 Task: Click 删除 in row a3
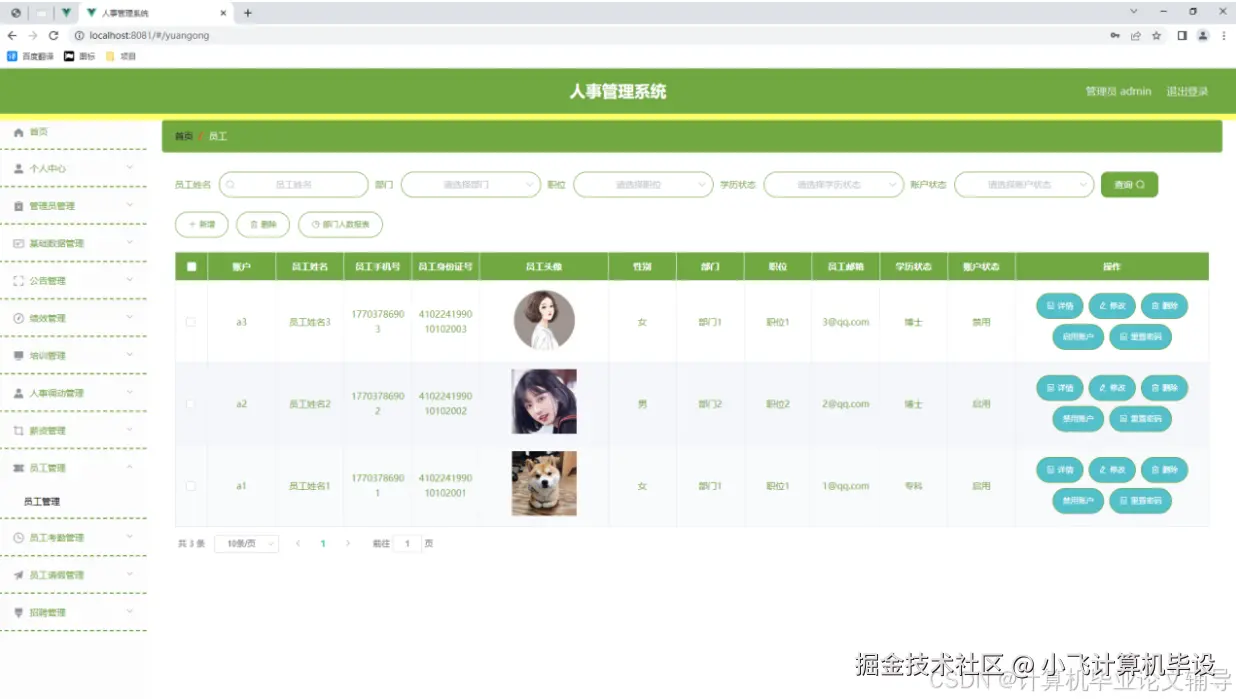point(1164,305)
